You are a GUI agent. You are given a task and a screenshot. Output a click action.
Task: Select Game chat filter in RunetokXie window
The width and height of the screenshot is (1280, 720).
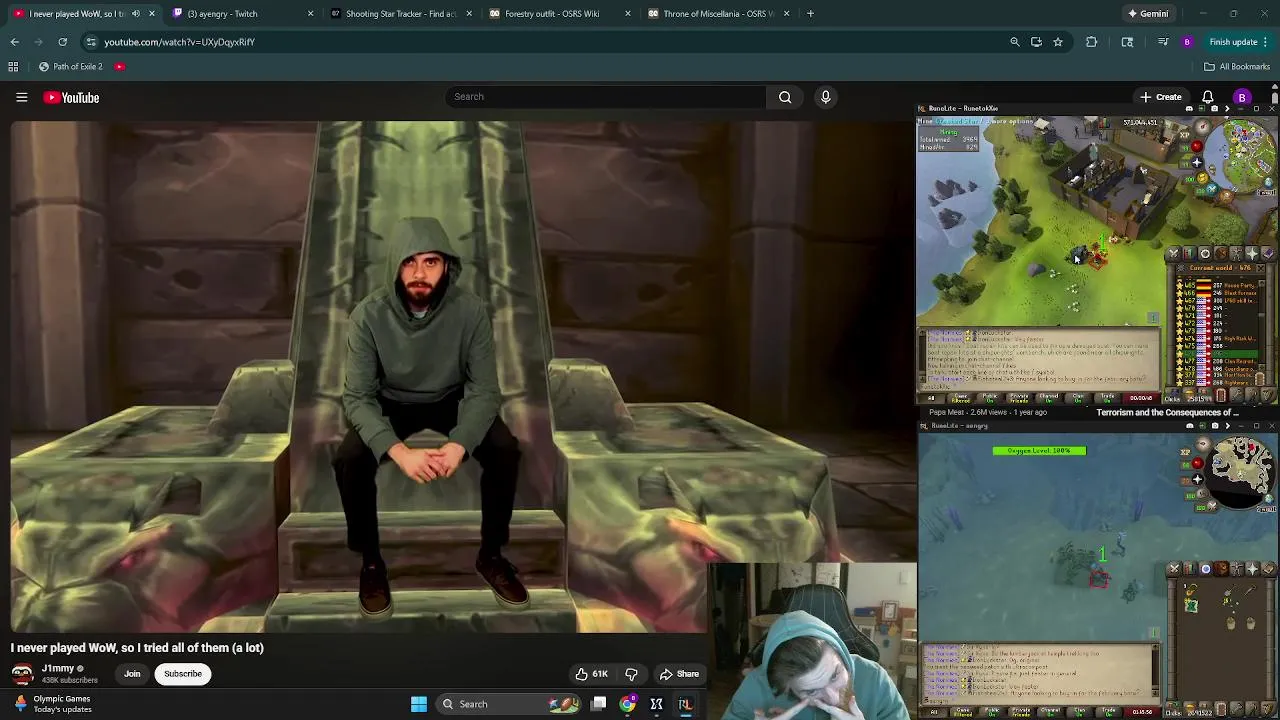[960, 398]
